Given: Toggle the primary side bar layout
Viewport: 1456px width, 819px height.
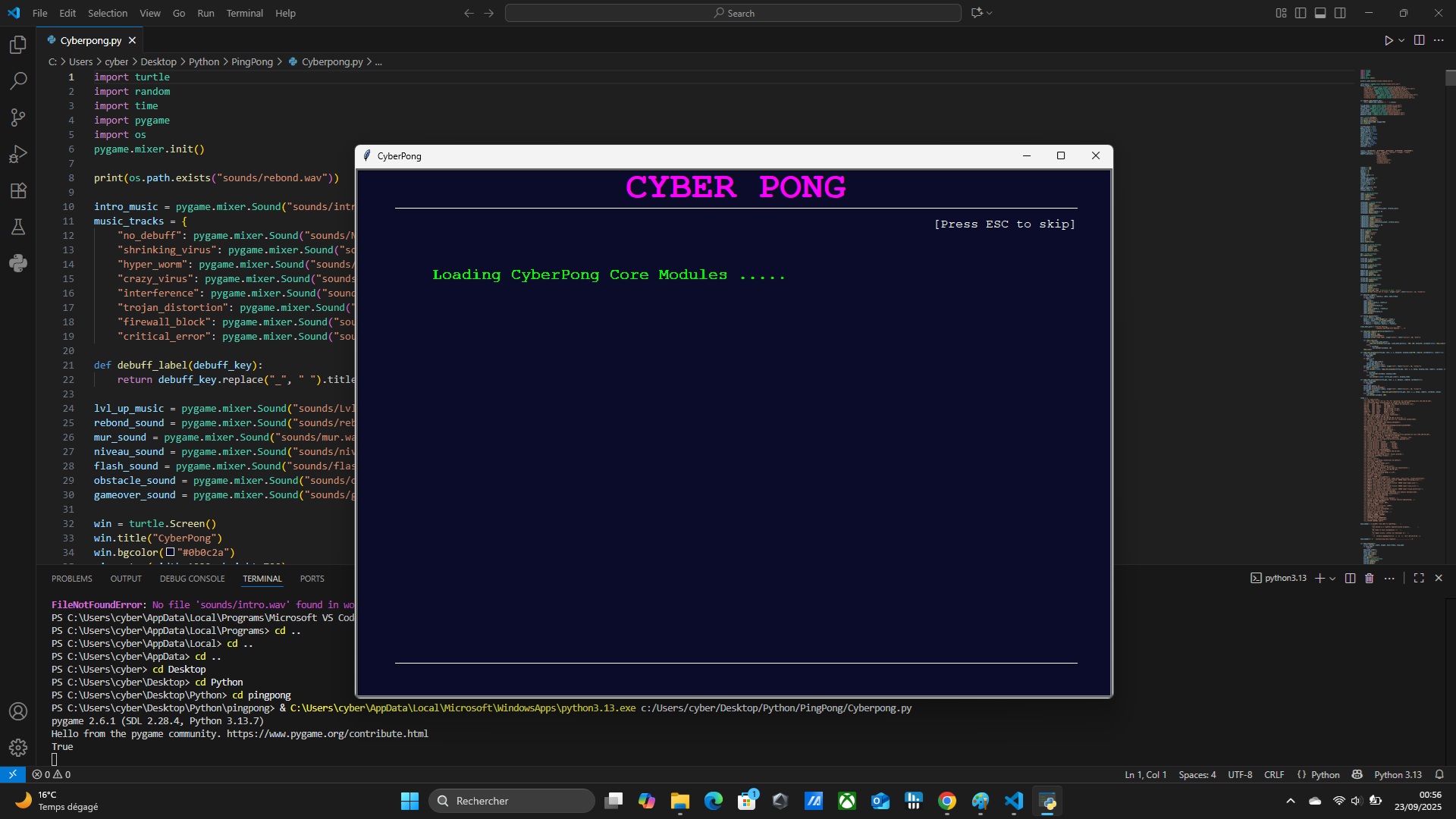Looking at the screenshot, I should pyautogui.click(x=1301, y=13).
